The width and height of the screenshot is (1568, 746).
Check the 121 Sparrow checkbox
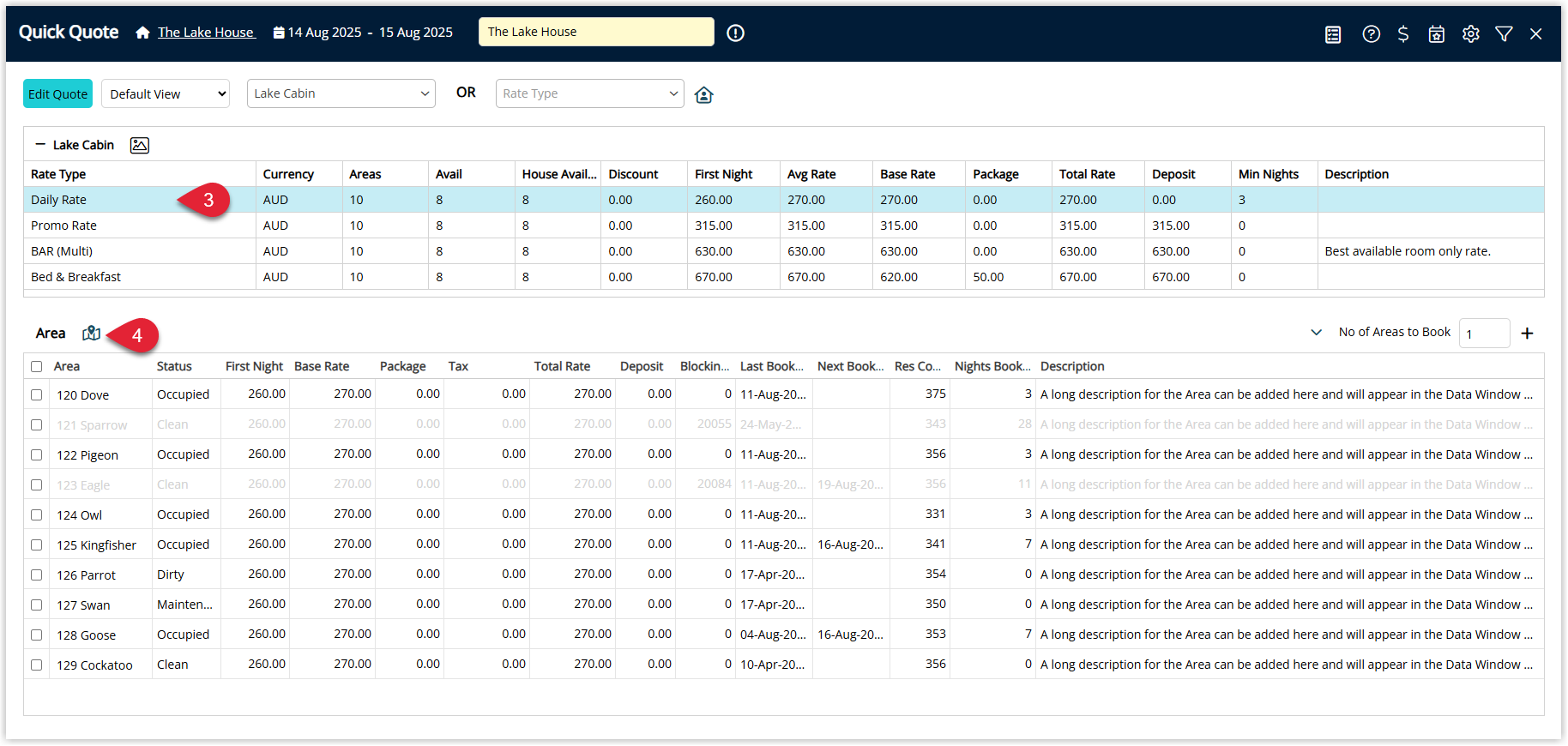pos(36,425)
